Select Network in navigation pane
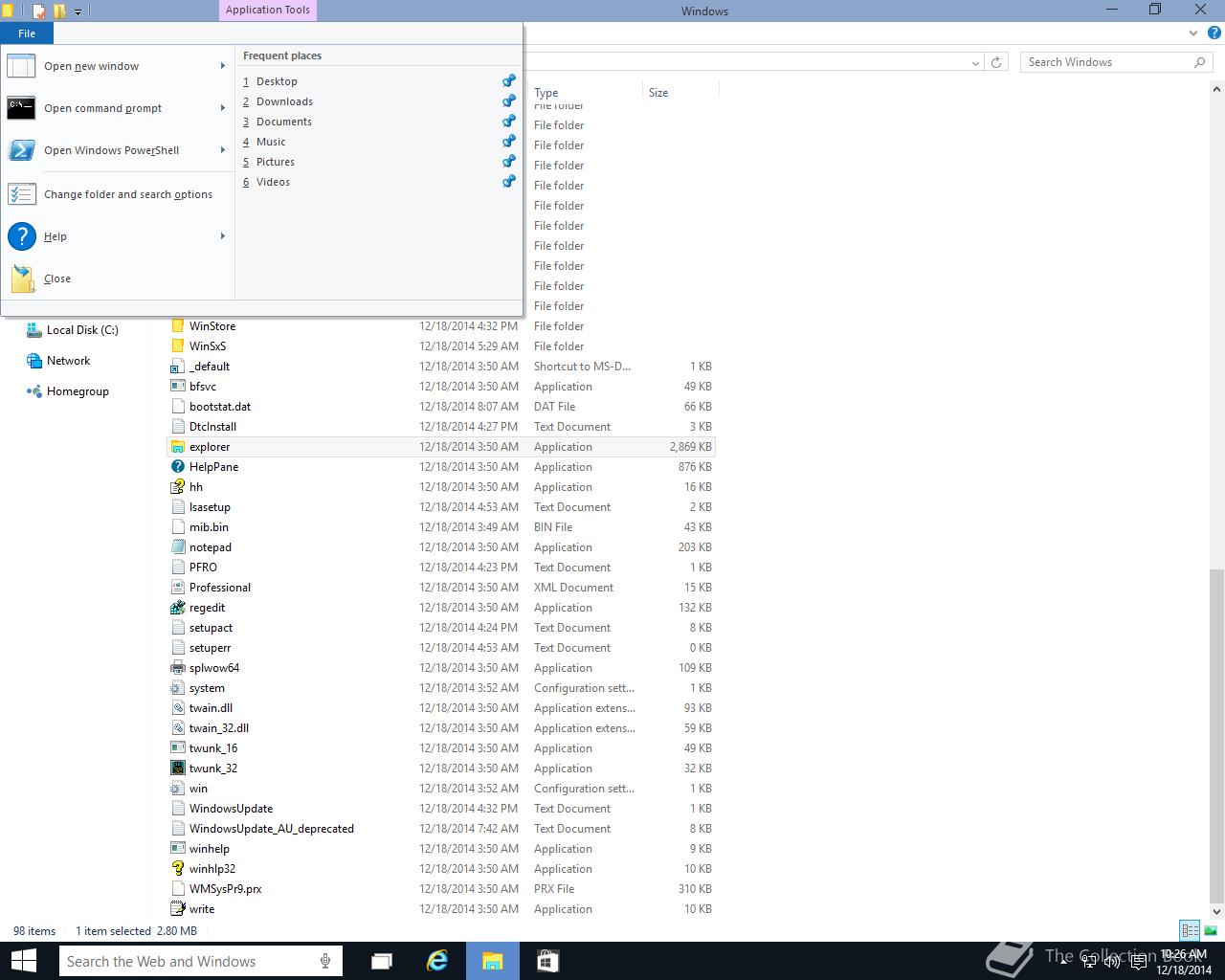Image resolution: width=1225 pixels, height=980 pixels. (68, 361)
